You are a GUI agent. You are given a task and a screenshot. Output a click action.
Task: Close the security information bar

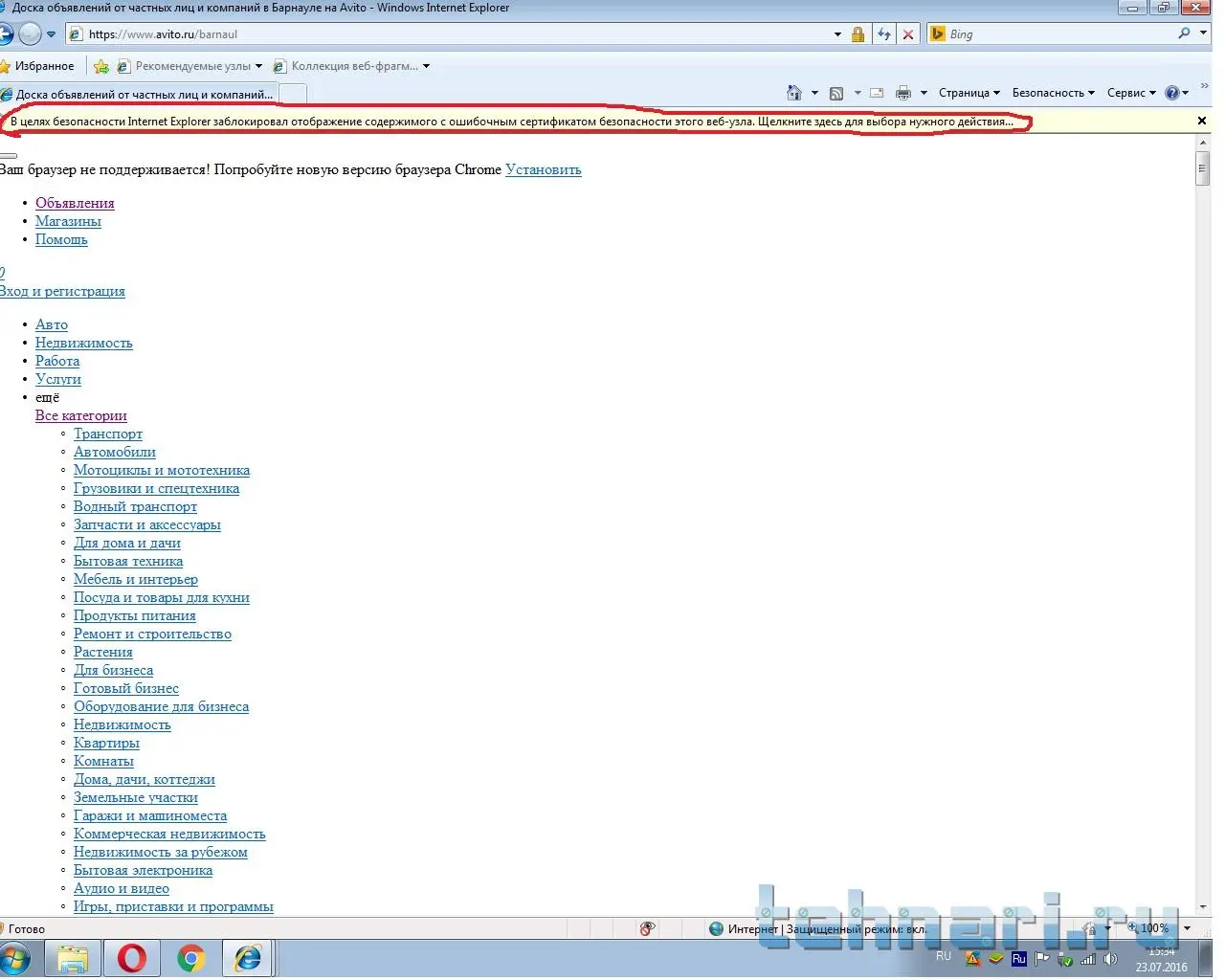[1202, 122]
